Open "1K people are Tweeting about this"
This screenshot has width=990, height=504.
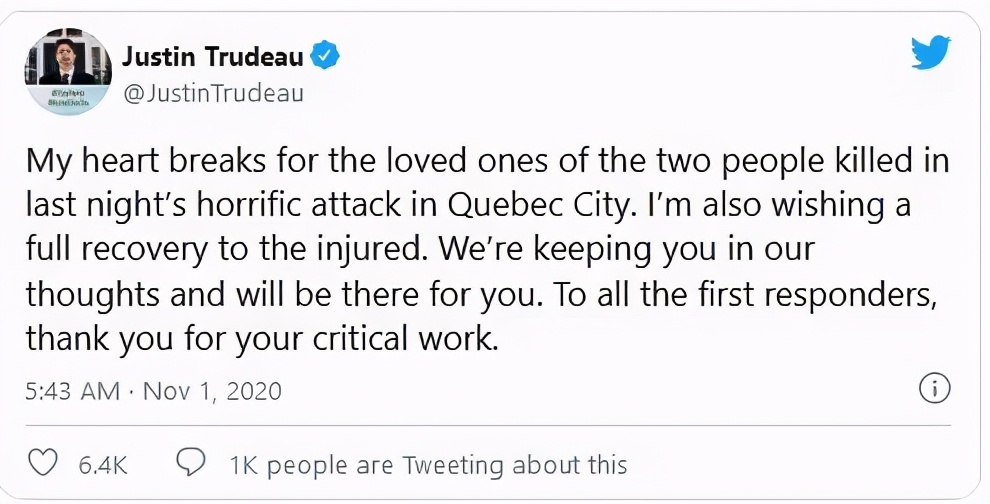coord(428,465)
